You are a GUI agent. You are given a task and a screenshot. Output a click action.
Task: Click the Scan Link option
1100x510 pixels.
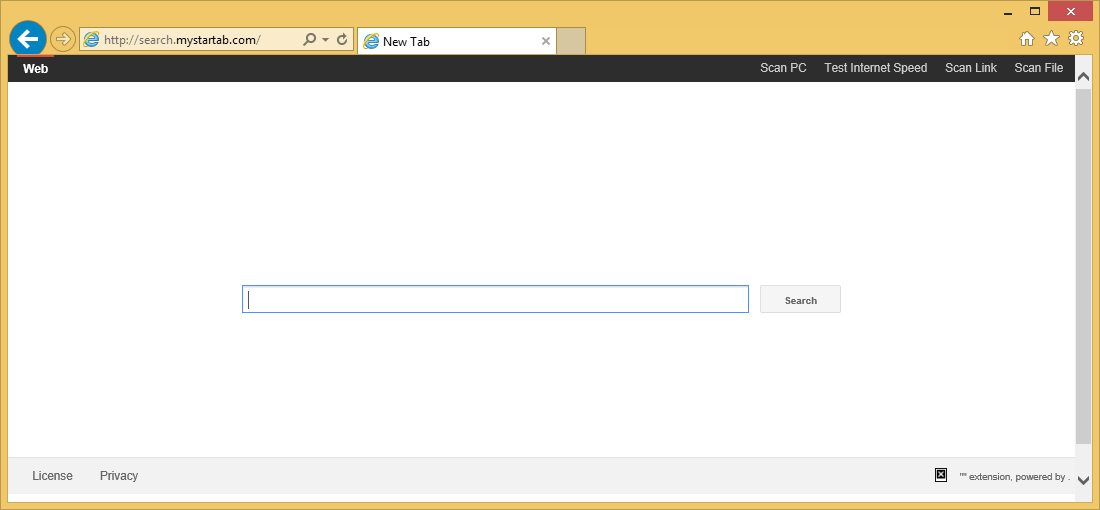point(971,68)
